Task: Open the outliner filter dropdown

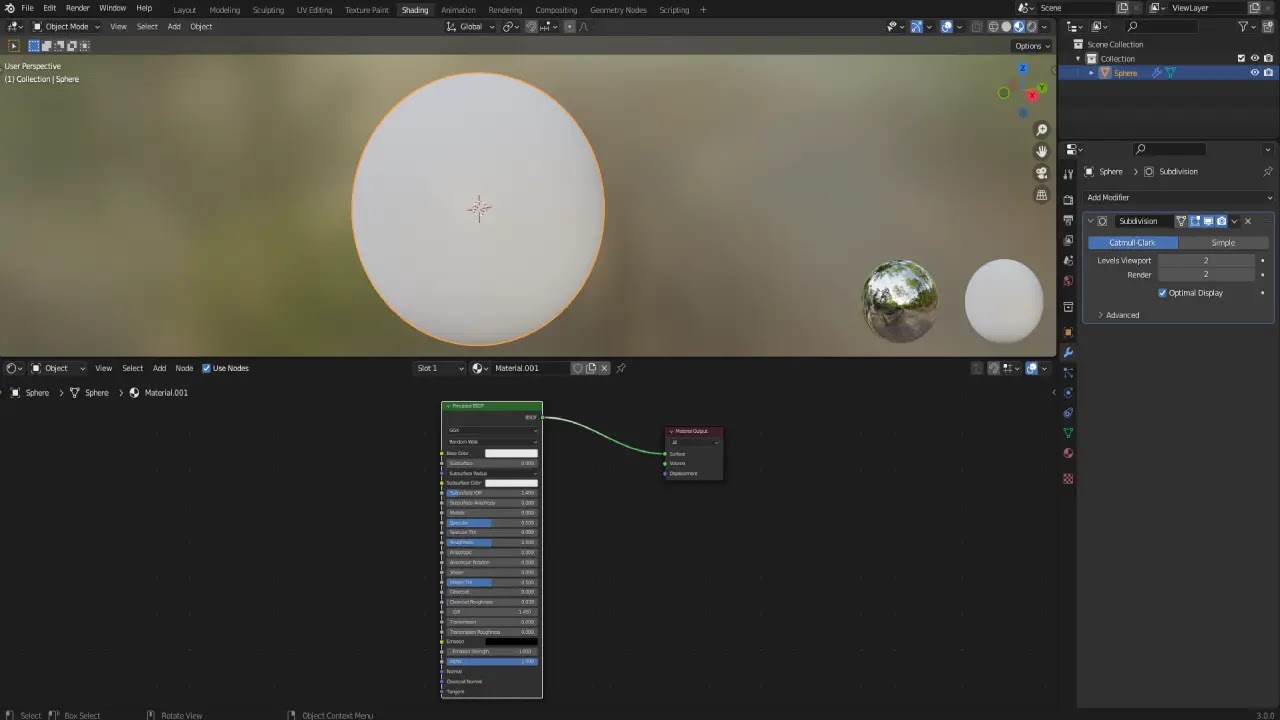Action: (x=1247, y=27)
